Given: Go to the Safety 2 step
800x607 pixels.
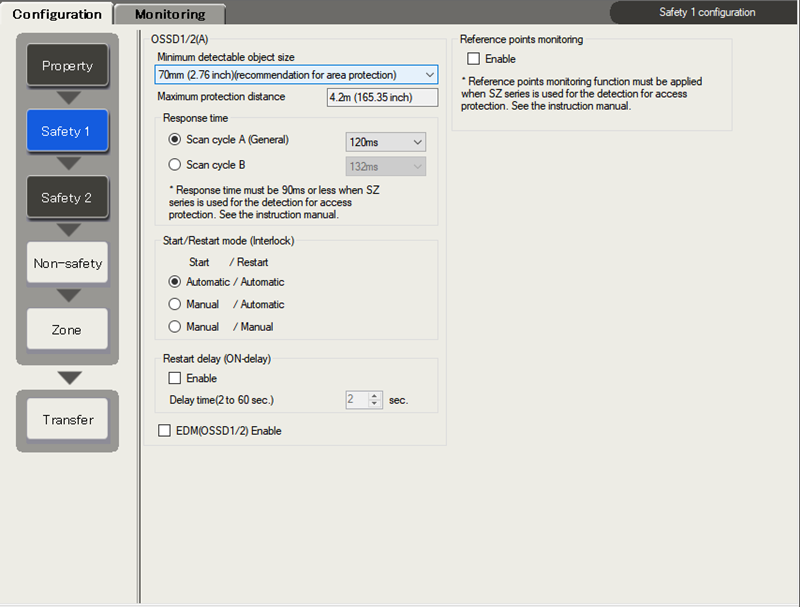Looking at the screenshot, I should tap(67, 197).
